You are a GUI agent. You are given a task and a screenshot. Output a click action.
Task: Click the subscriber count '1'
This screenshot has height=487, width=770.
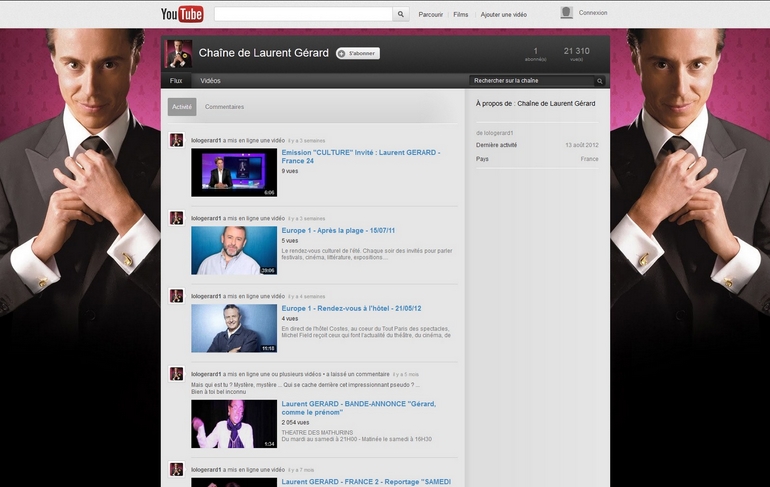tap(536, 51)
